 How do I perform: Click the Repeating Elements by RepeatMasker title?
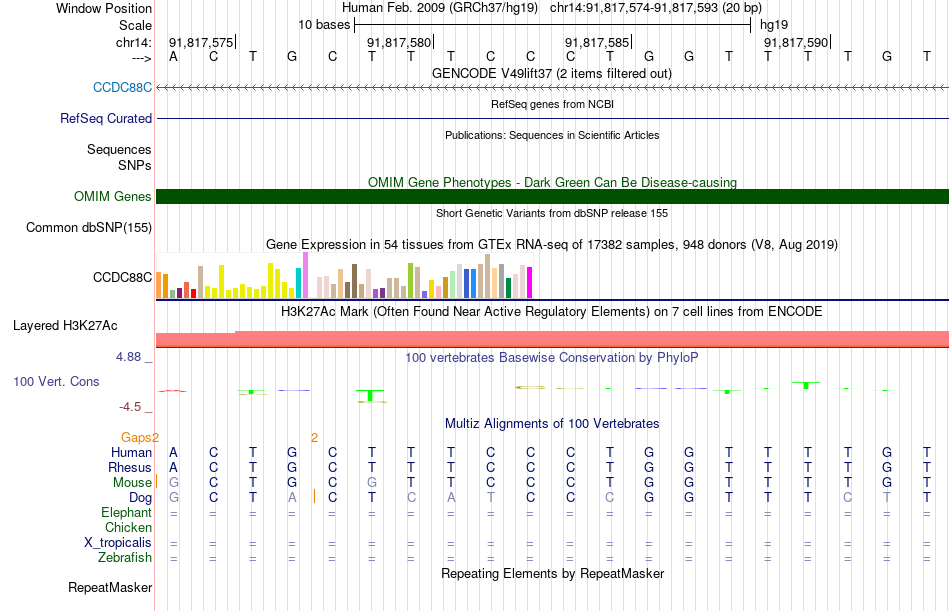click(553, 573)
